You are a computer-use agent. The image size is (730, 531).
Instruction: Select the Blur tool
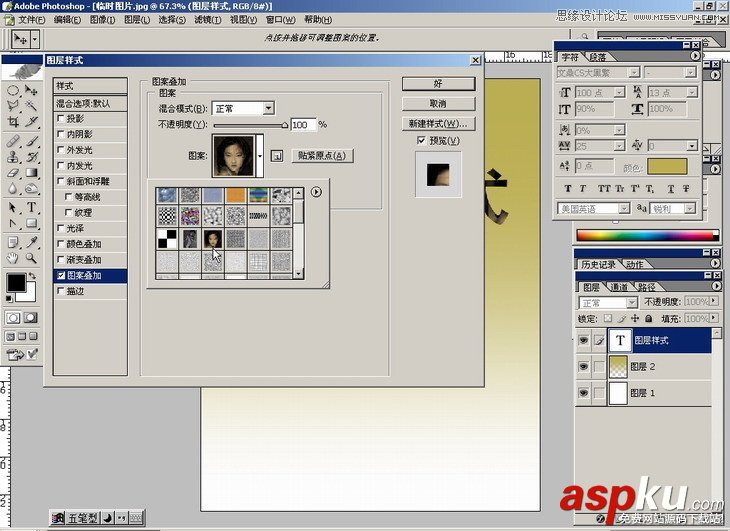click(13, 188)
